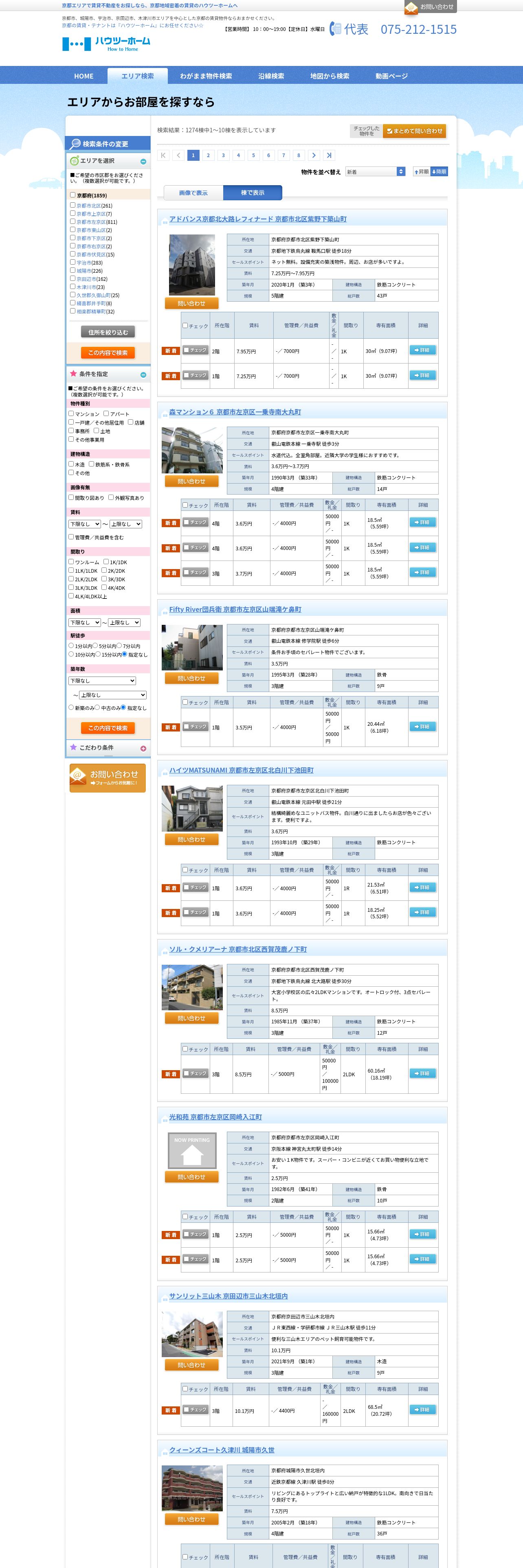Viewport: 523px width, 1568px height.
Task: Click the ハウツーホーム logo
Action: 106,44
